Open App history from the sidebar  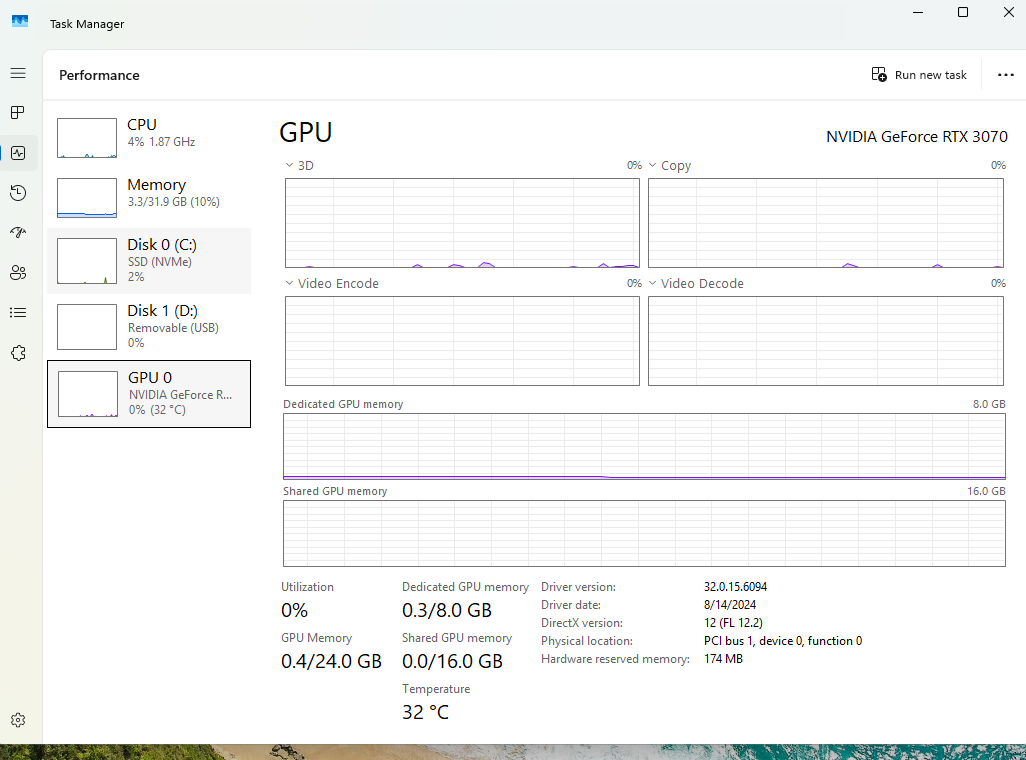(17, 193)
